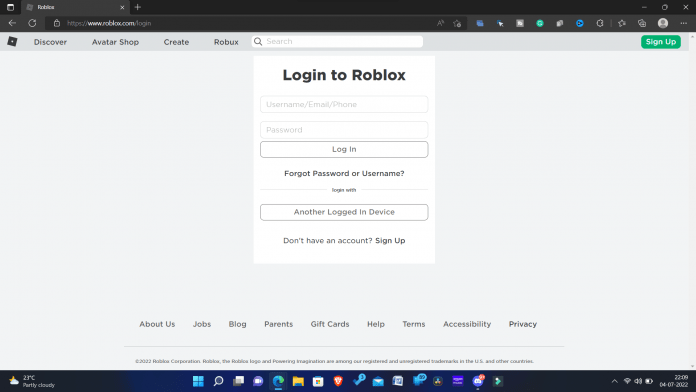This screenshot has width=696, height=392.
Task: Open Windows Start menu
Action: [x=198, y=381]
